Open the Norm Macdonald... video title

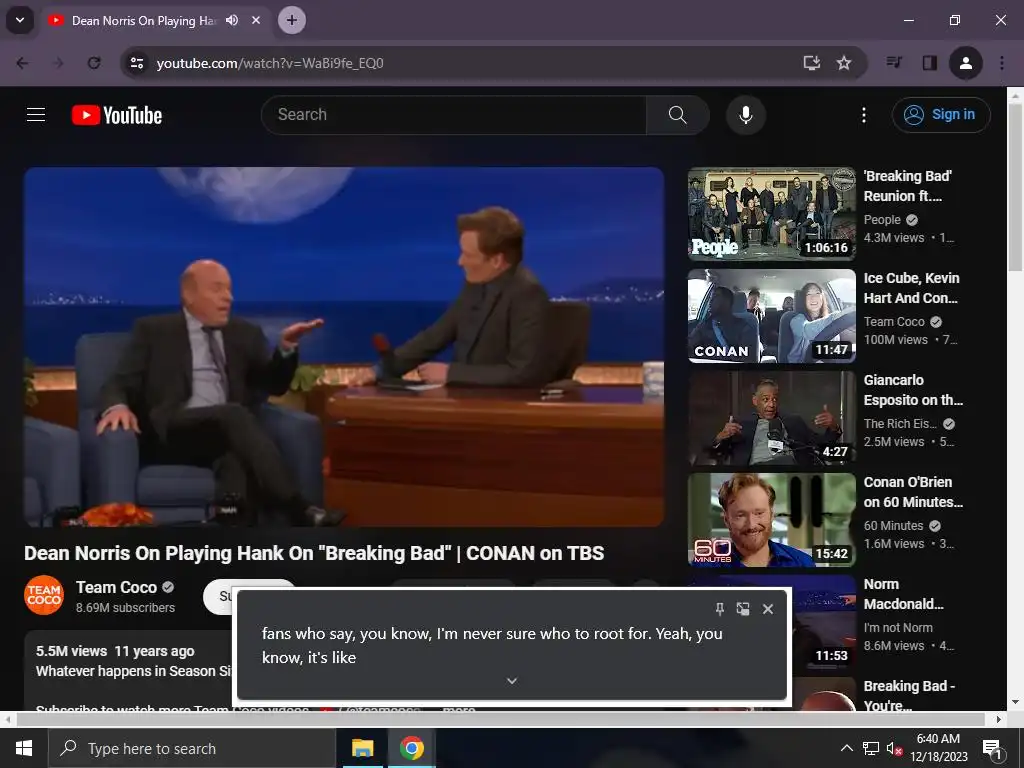point(903,594)
